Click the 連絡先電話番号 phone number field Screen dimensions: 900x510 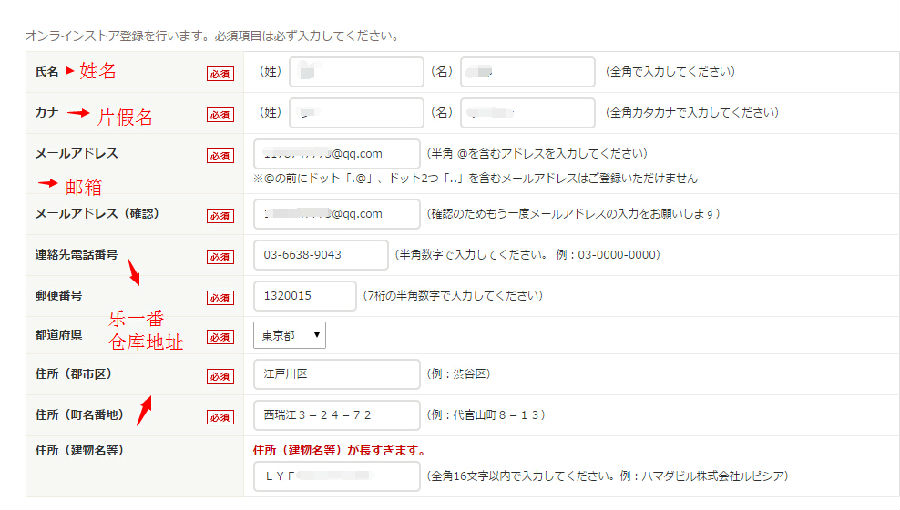tap(320, 255)
